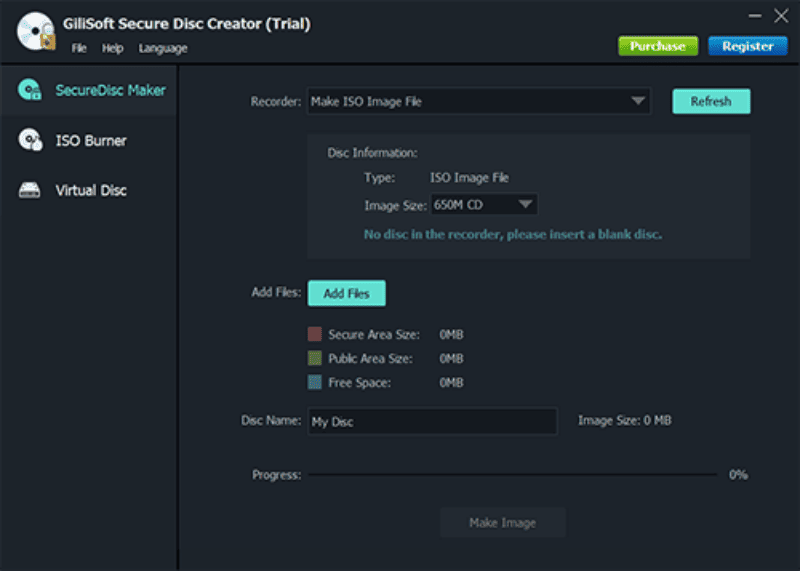Switch to the ISO Burner label
Screen dimensions: 800x571
tap(91, 141)
